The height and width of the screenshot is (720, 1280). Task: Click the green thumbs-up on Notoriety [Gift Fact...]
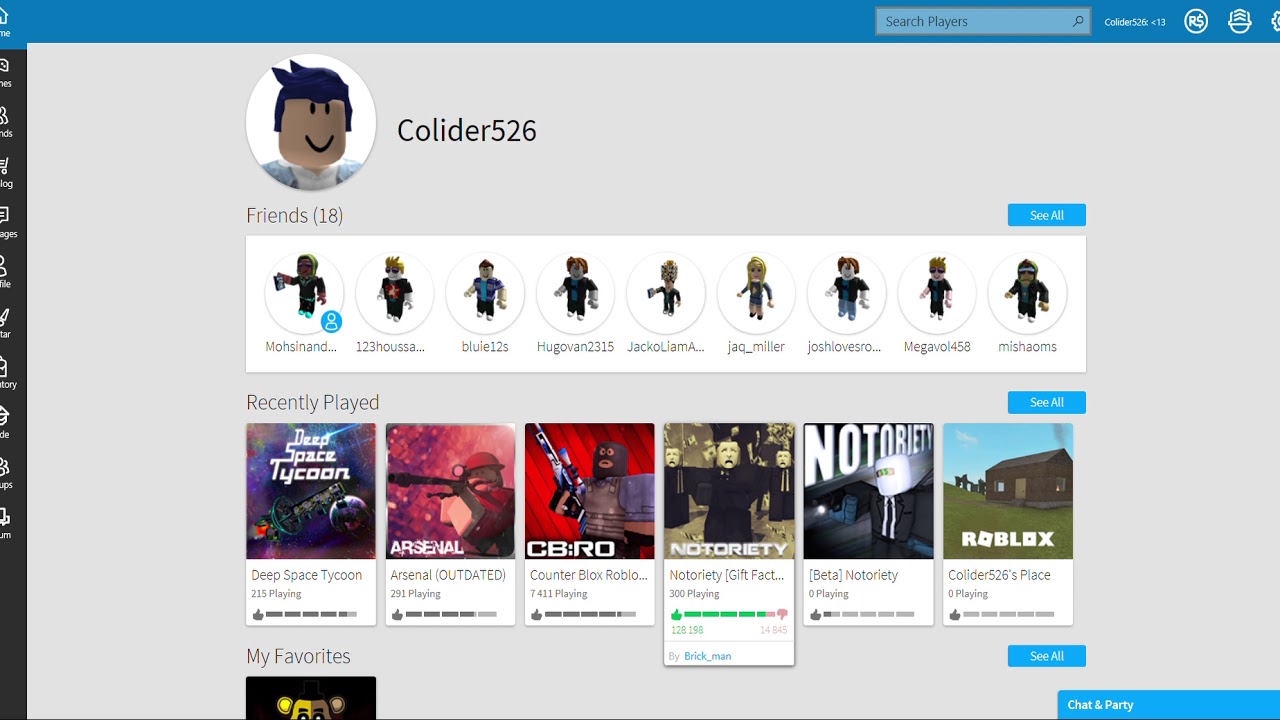click(x=676, y=614)
